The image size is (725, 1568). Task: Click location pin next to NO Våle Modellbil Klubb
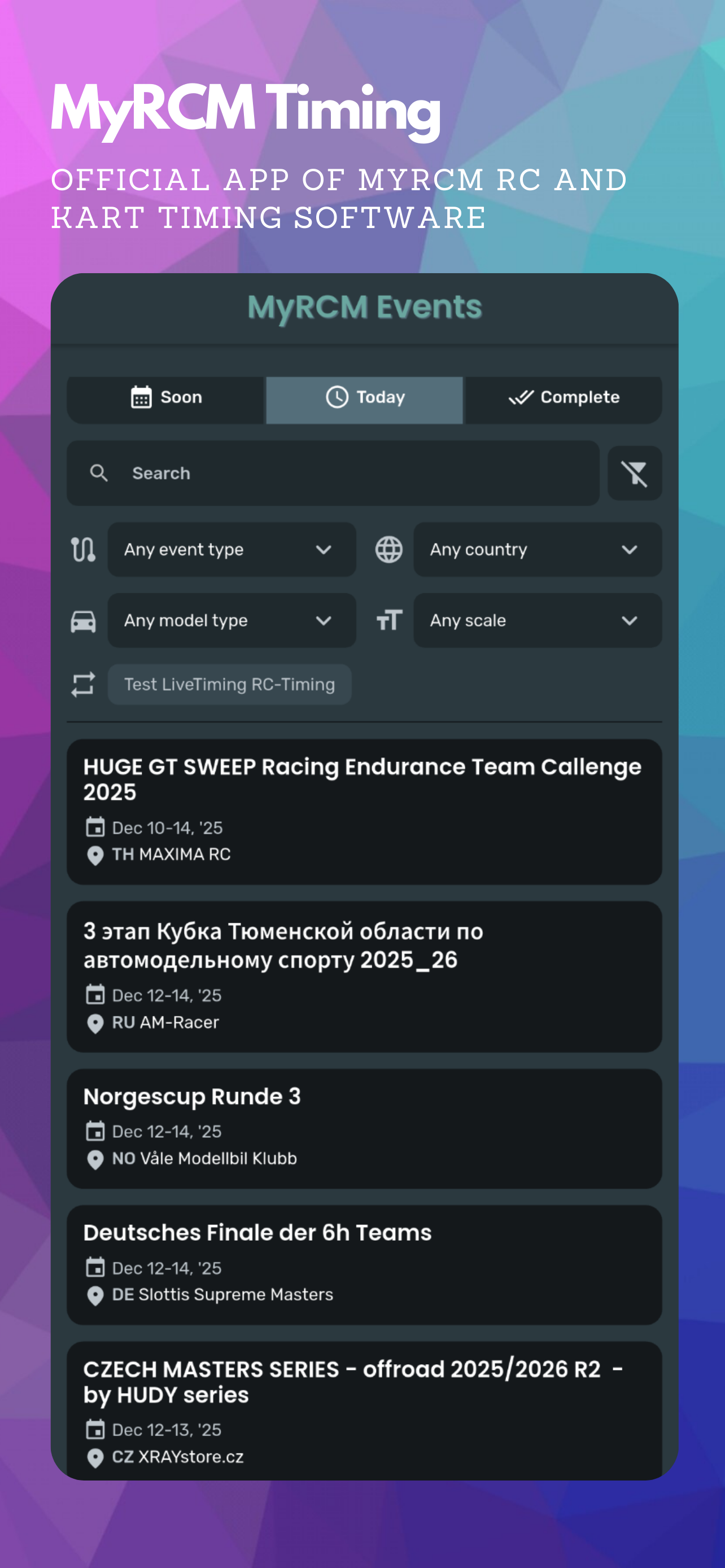(95, 1159)
